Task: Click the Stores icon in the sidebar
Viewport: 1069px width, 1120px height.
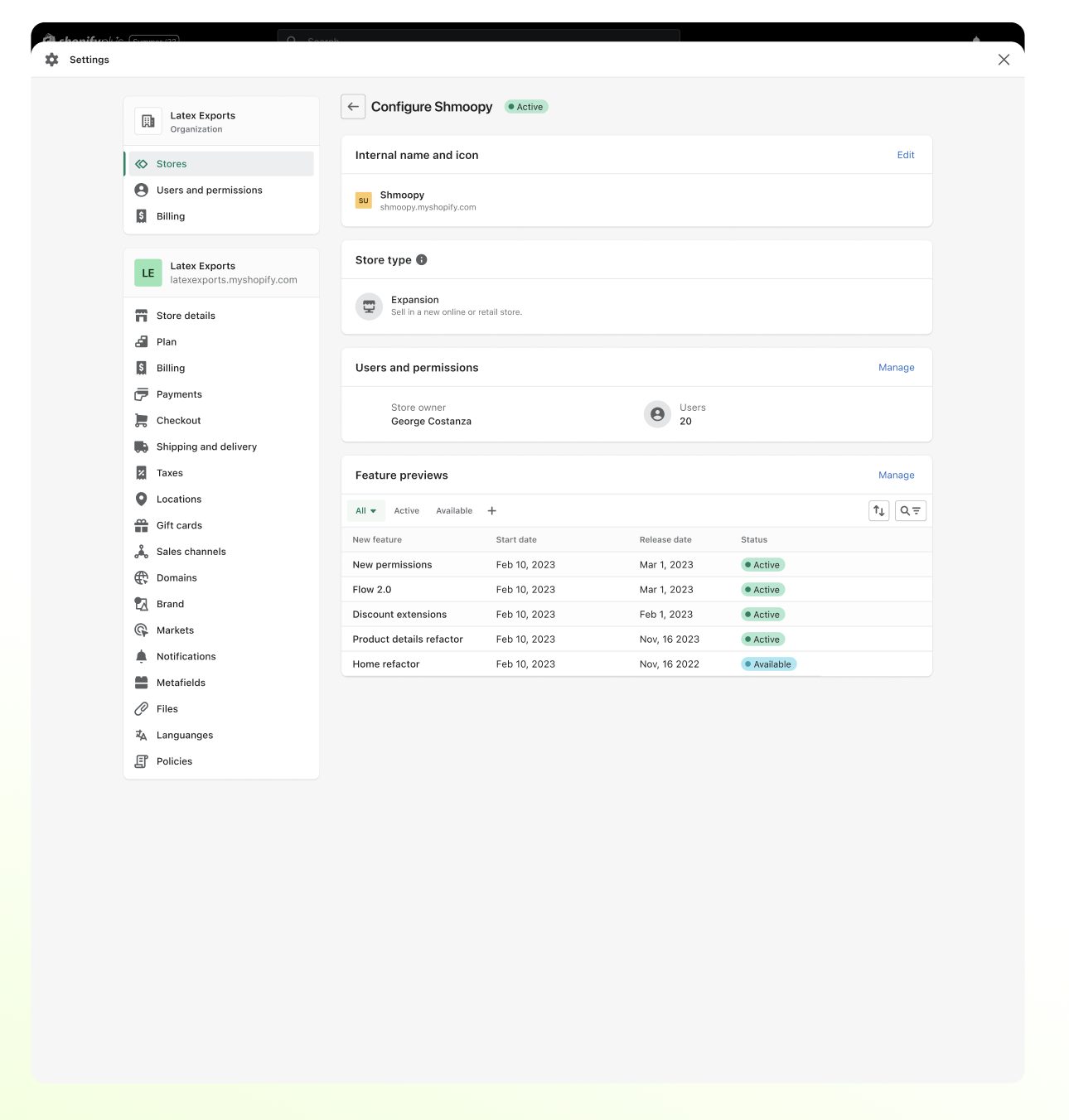Action: pos(142,164)
